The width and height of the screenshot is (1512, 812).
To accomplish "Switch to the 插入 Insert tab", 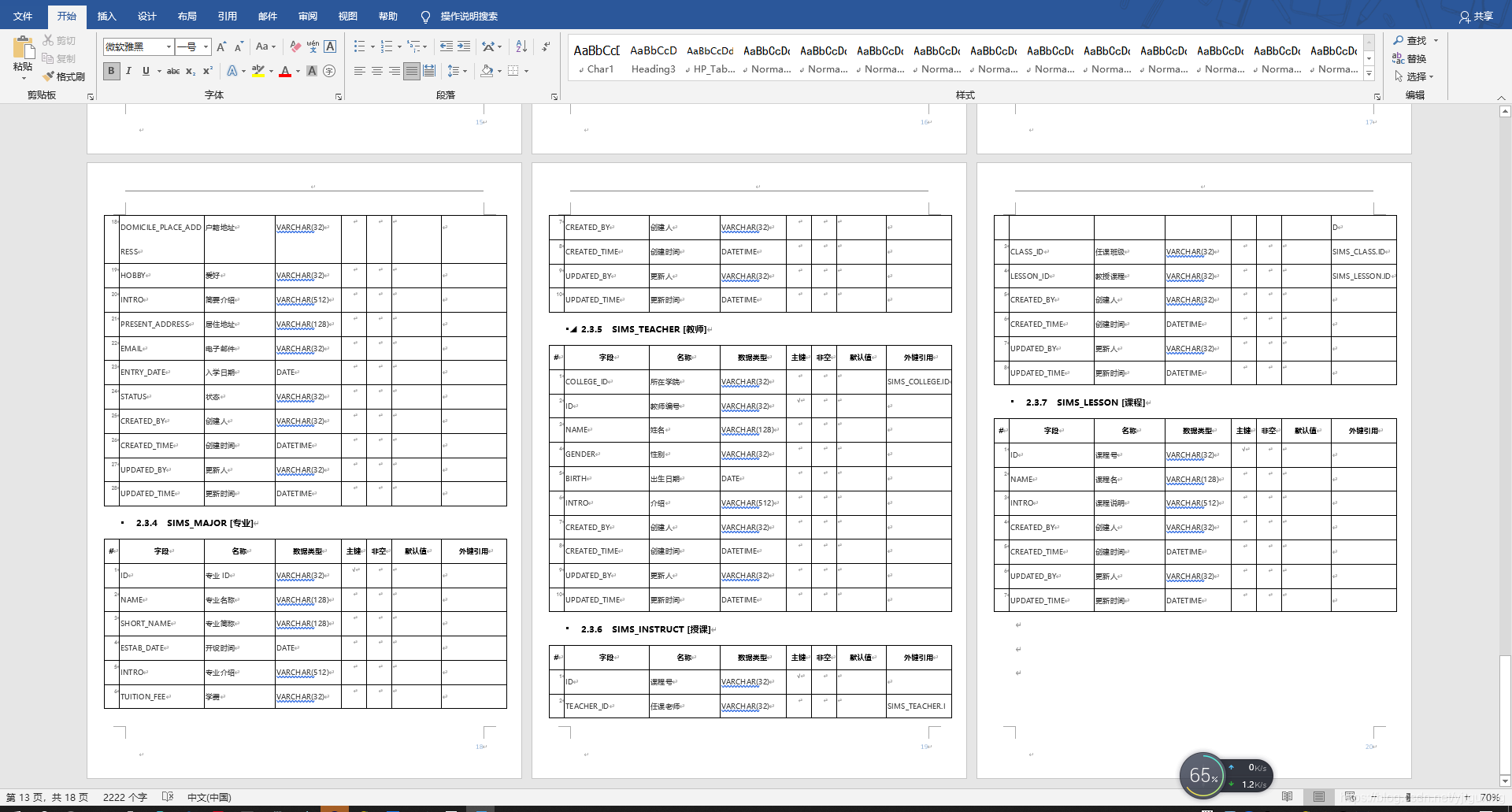I will 106,17.
